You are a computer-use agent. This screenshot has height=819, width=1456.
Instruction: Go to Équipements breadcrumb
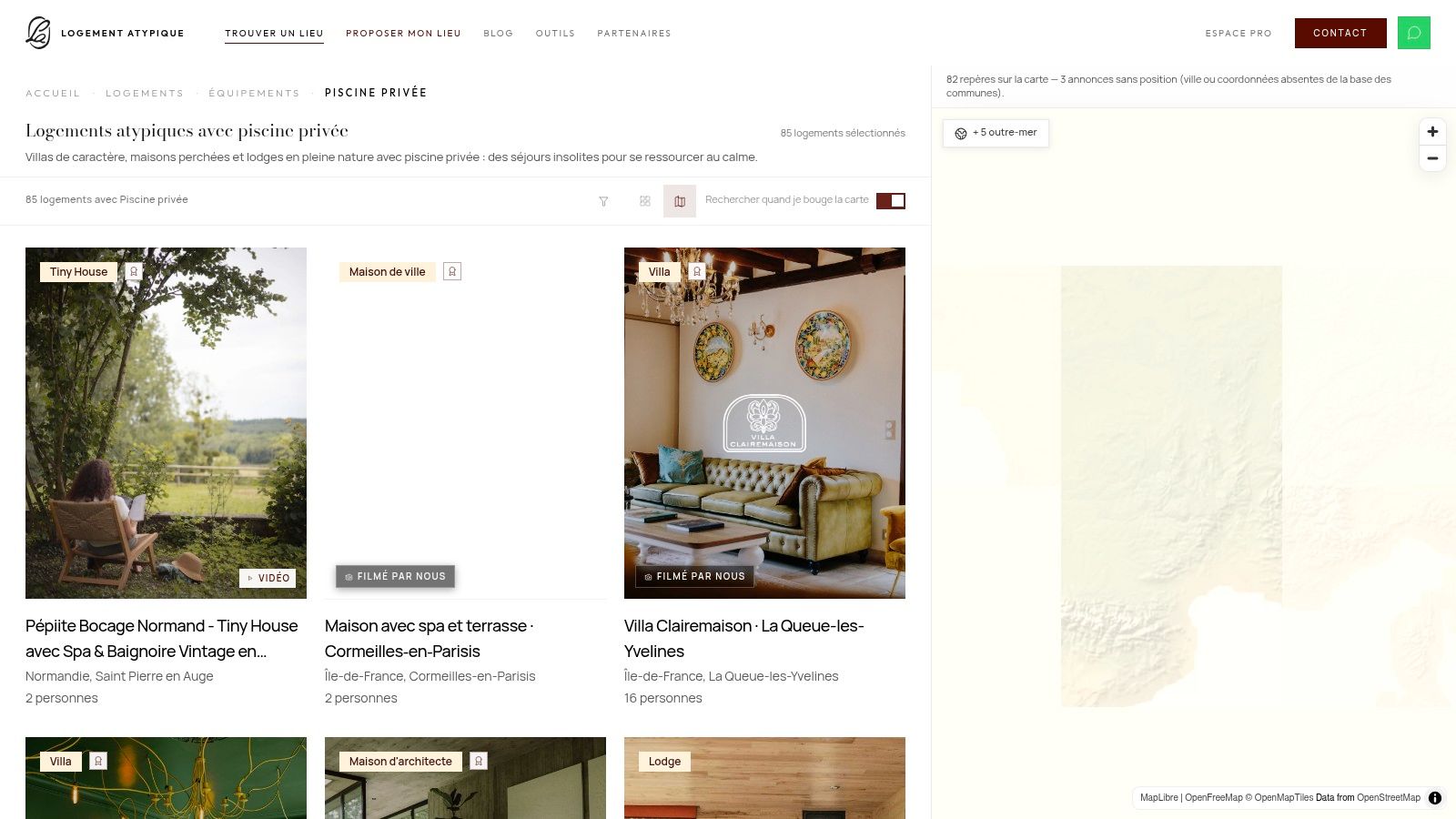[x=254, y=93]
